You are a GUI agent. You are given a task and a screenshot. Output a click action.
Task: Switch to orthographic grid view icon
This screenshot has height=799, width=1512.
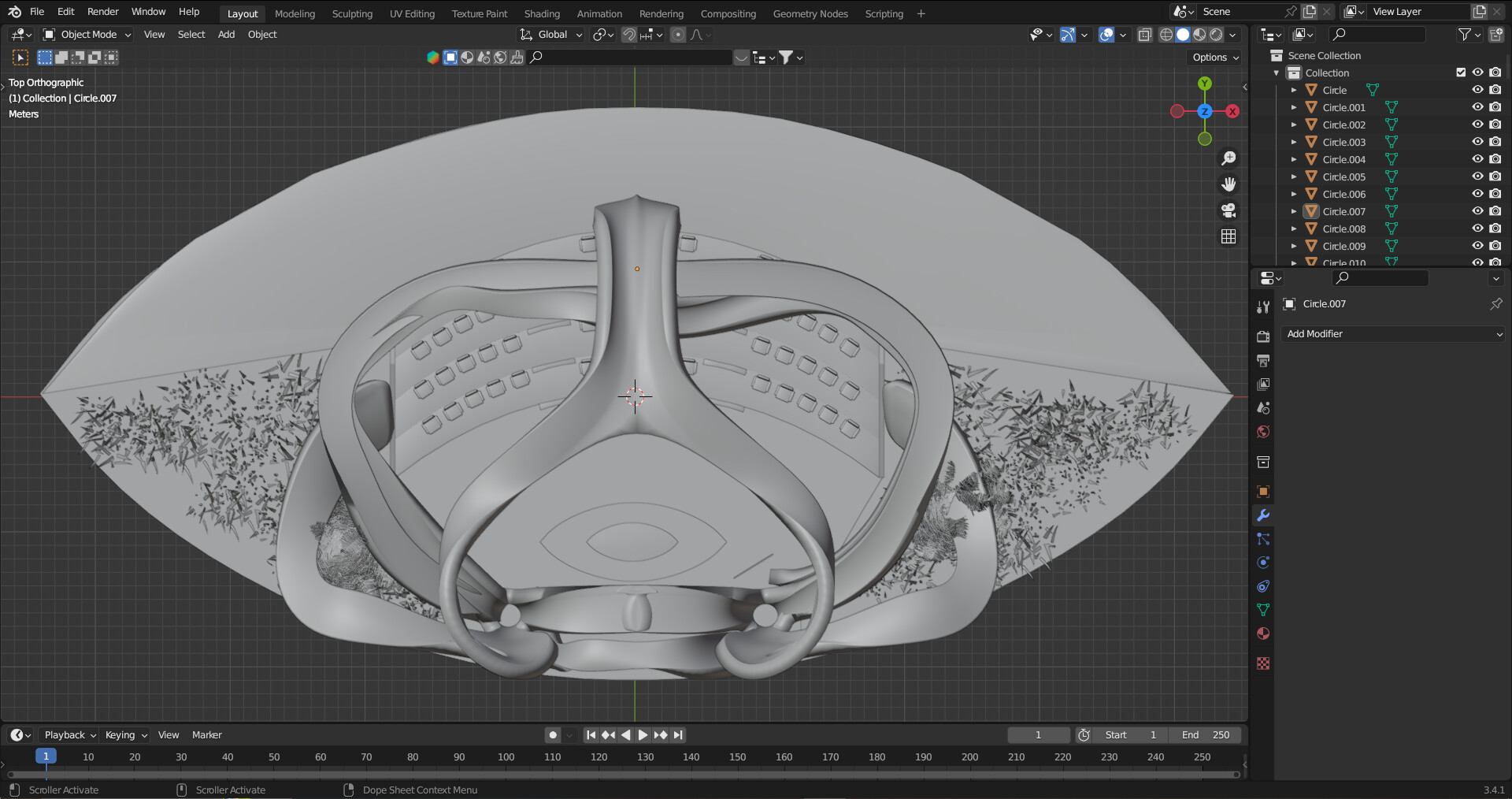1228,236
